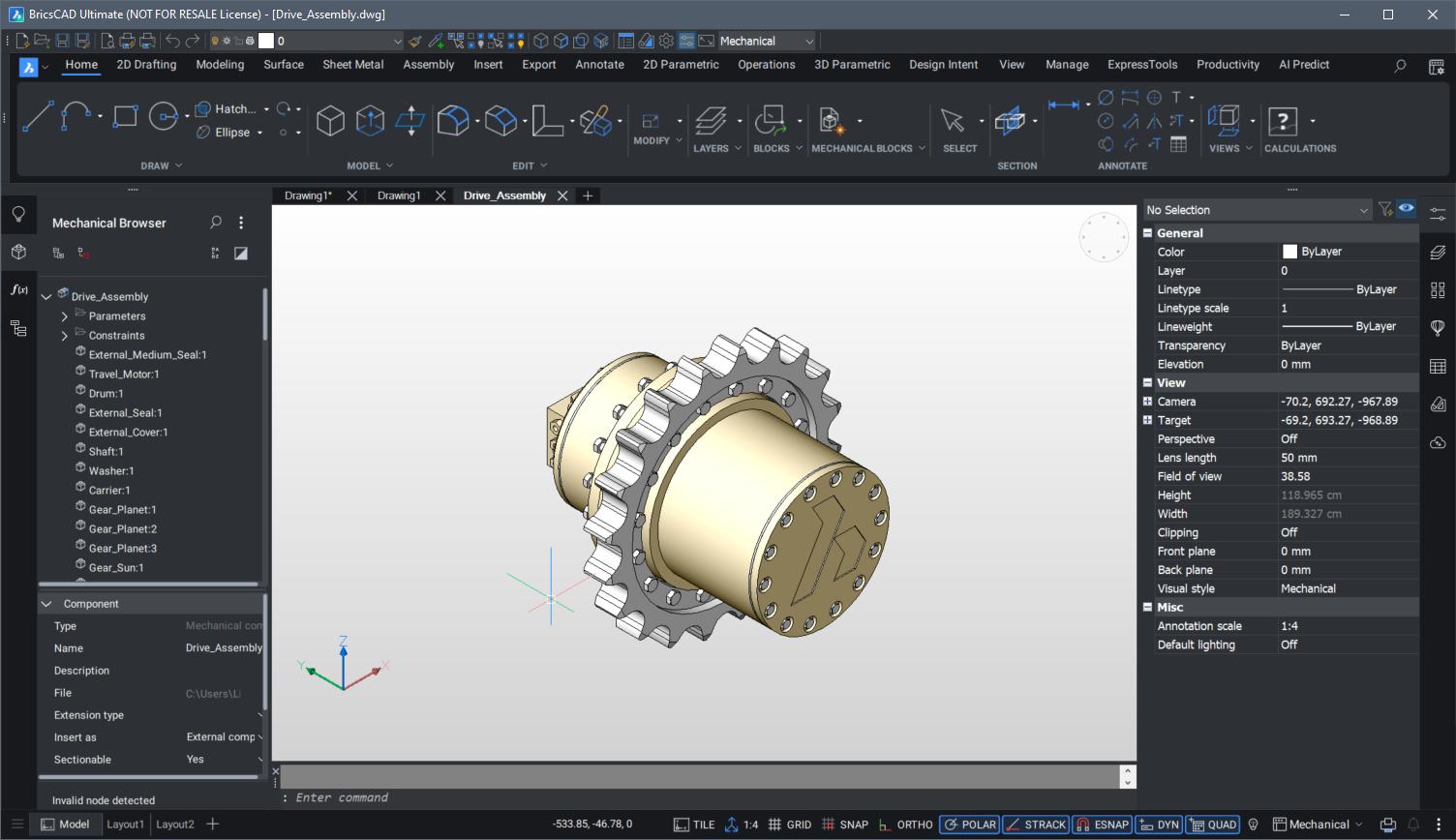
Task: Click the Select arrow tool
Action: [x=953, y=120]
